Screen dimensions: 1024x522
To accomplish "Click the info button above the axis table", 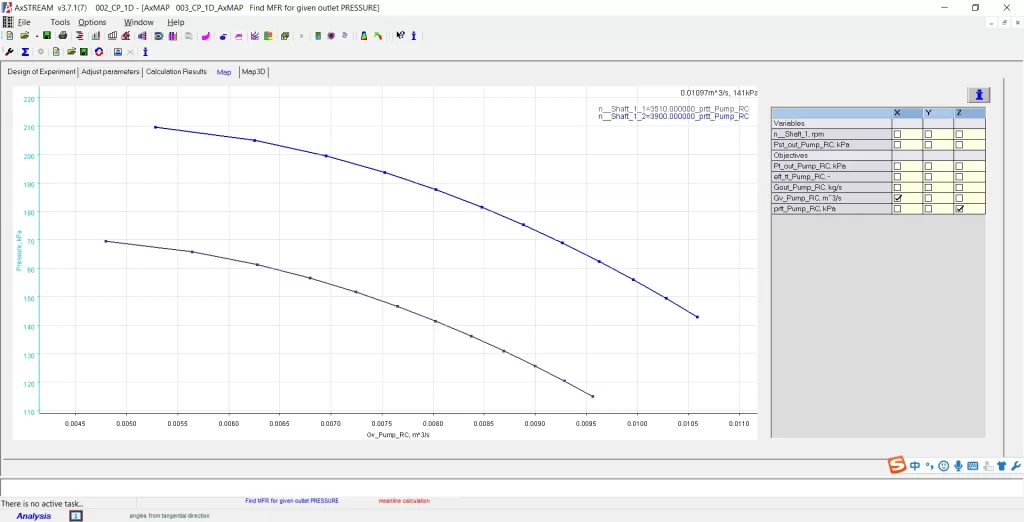I will pos(979,95).
